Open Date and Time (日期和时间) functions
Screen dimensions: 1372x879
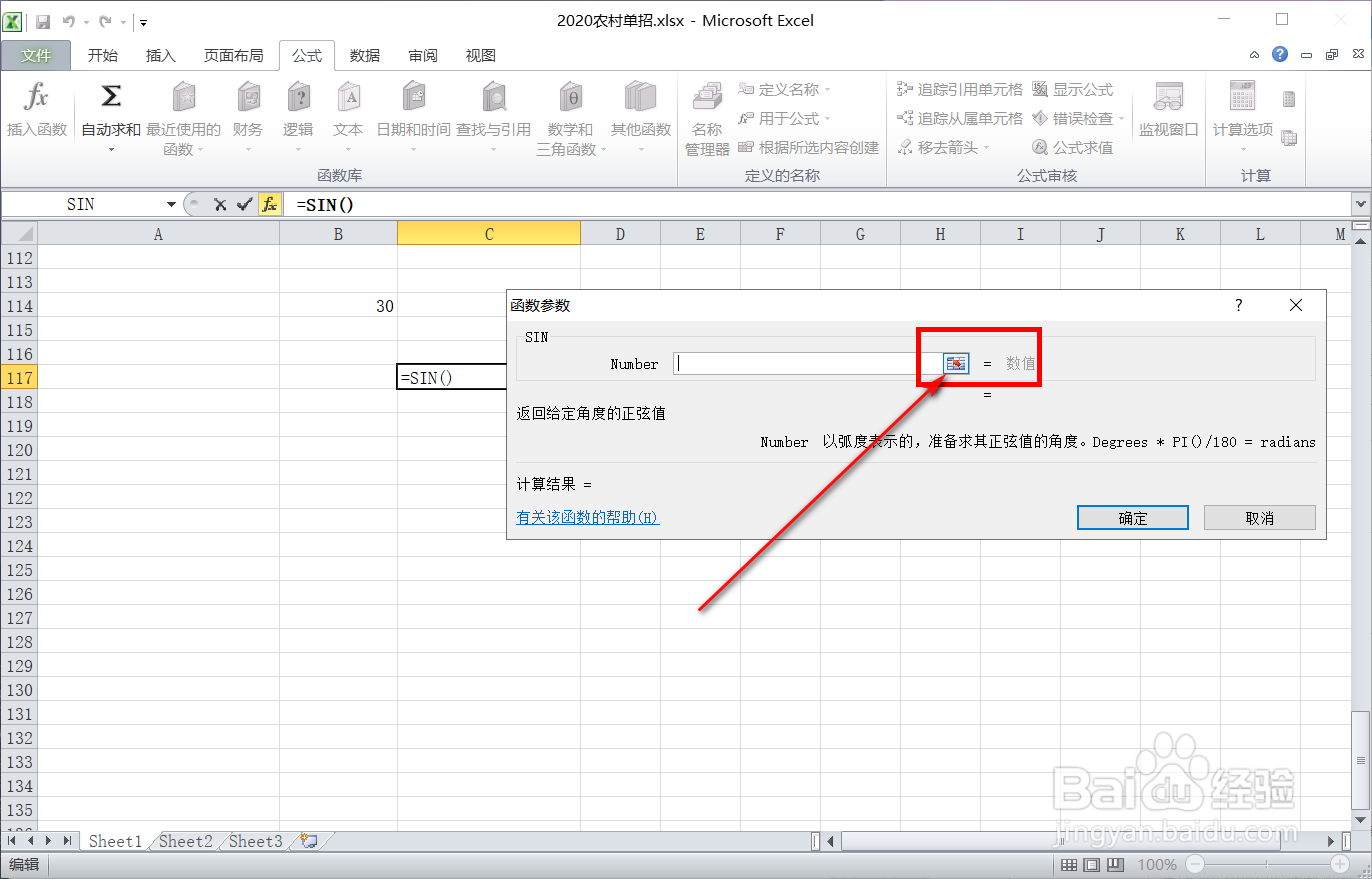coord(413,118)
